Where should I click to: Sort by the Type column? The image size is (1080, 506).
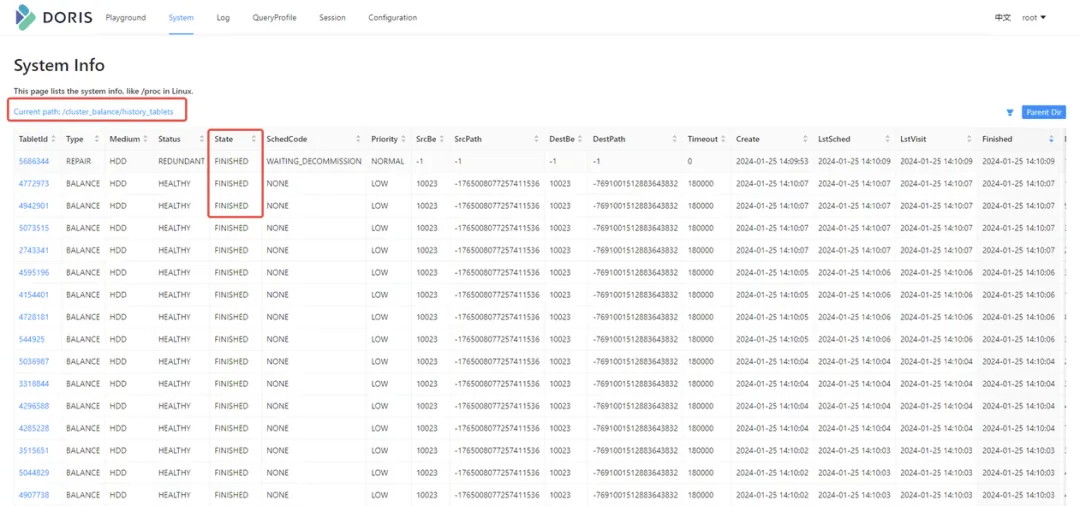point(96,139)
